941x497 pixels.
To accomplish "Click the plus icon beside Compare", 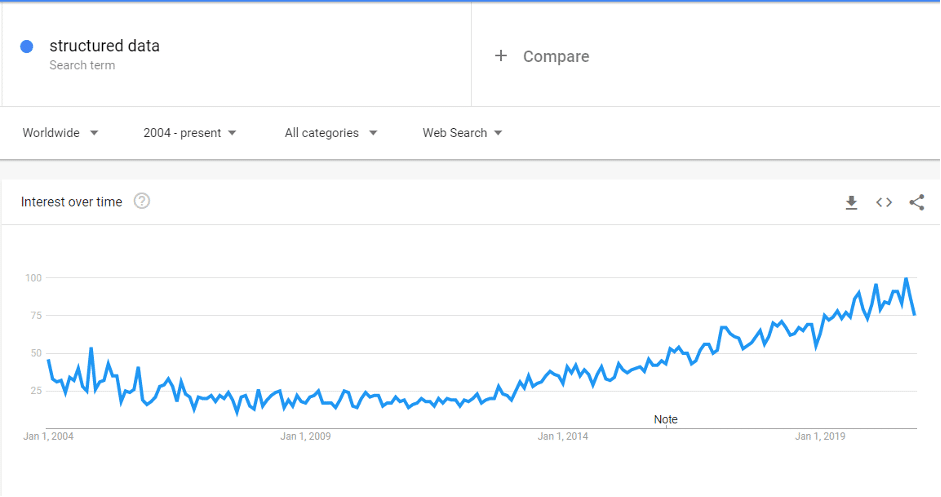I will point(501,56).
